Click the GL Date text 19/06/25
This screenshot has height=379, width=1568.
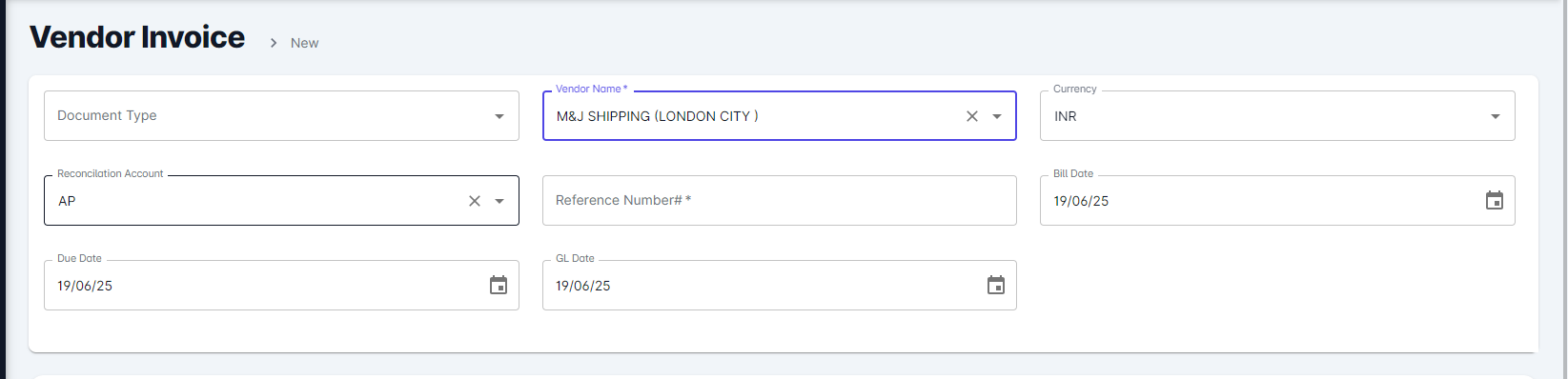tap(583, 286)
